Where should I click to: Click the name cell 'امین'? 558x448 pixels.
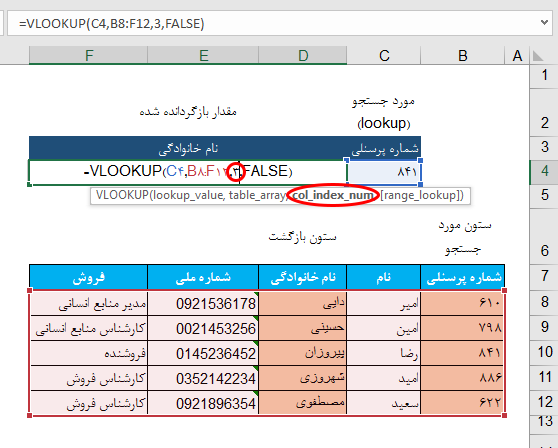point(384,328)
